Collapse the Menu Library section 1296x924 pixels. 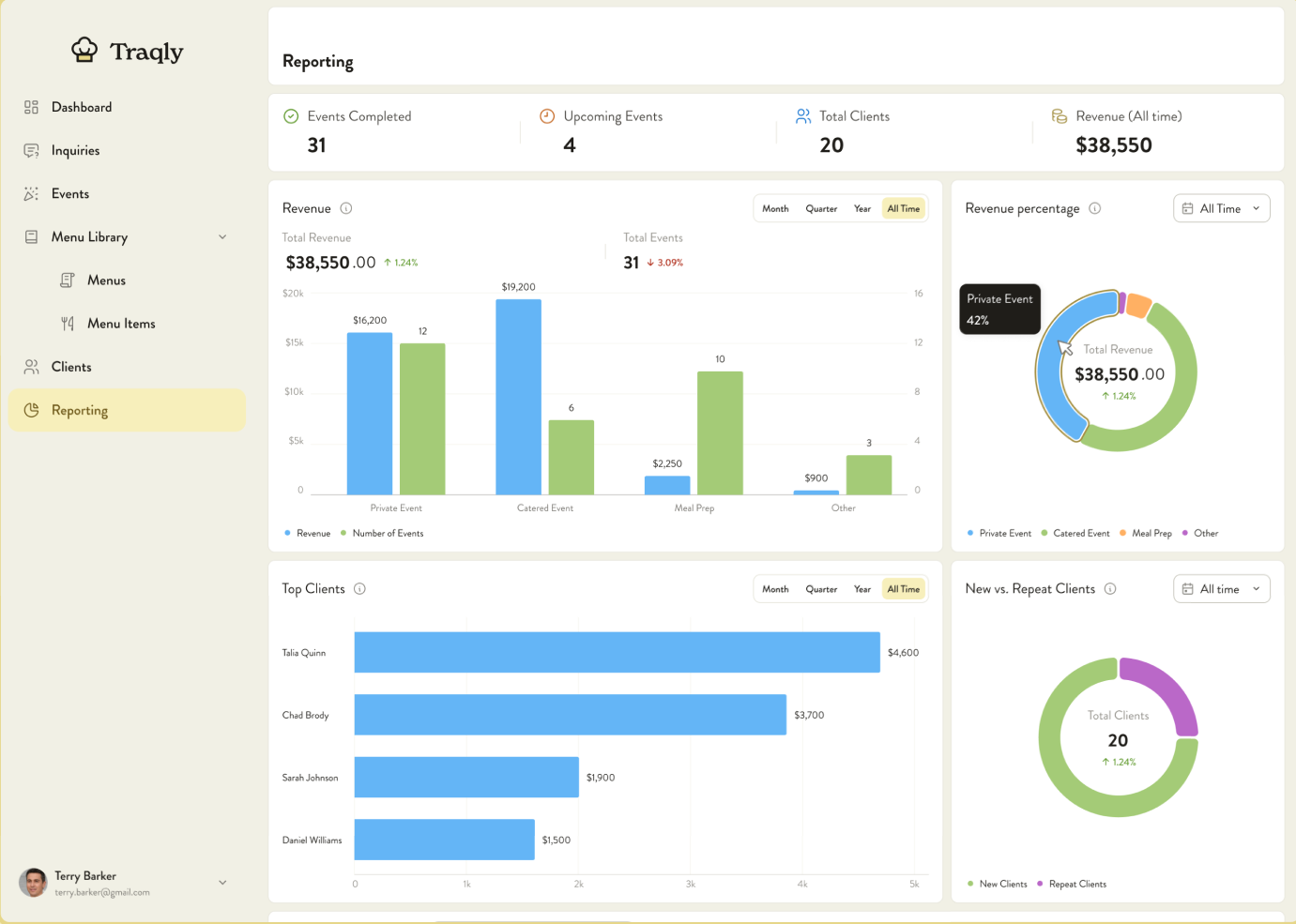(222, 236)
